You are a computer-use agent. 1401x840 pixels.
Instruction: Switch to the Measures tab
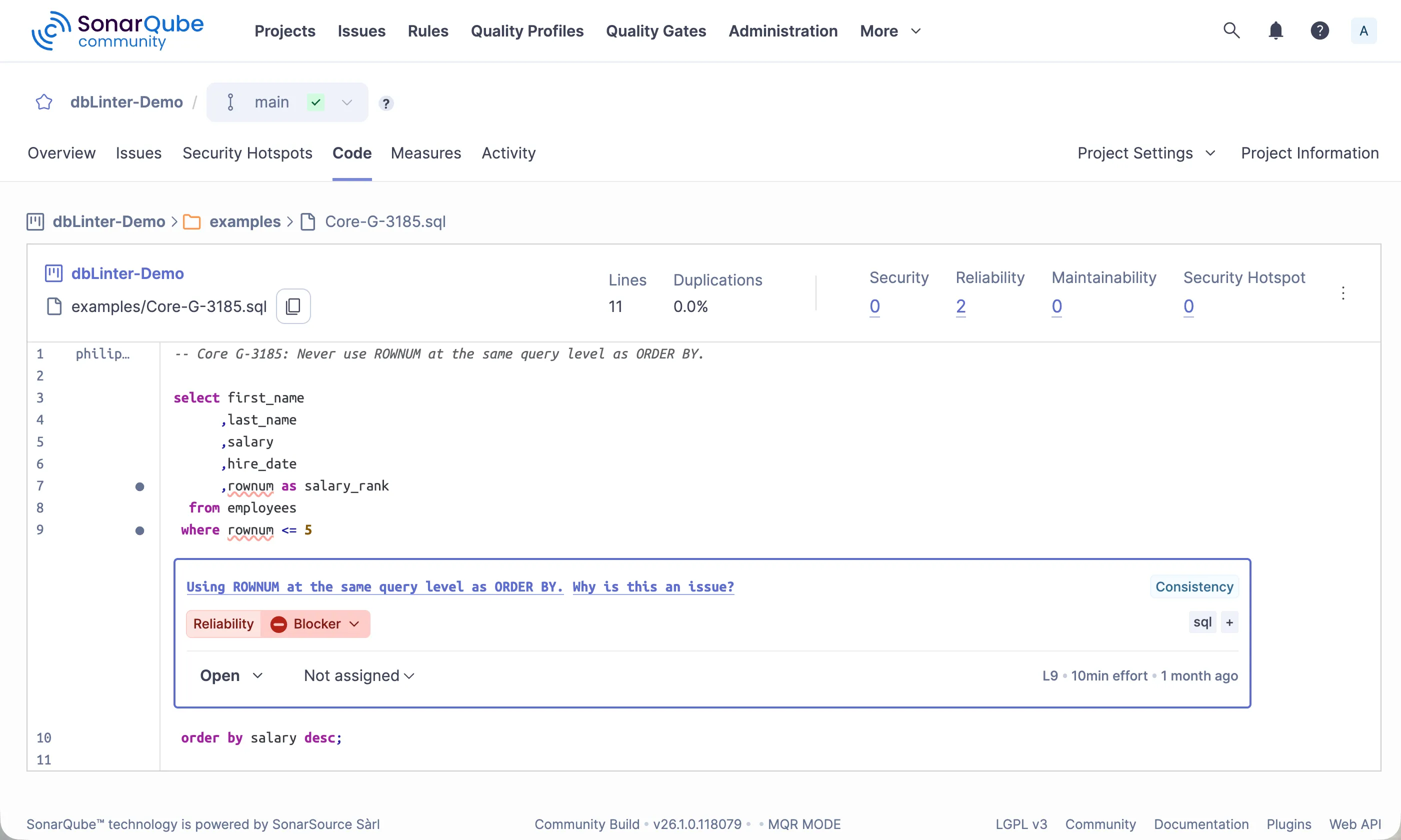pos(425,153)
